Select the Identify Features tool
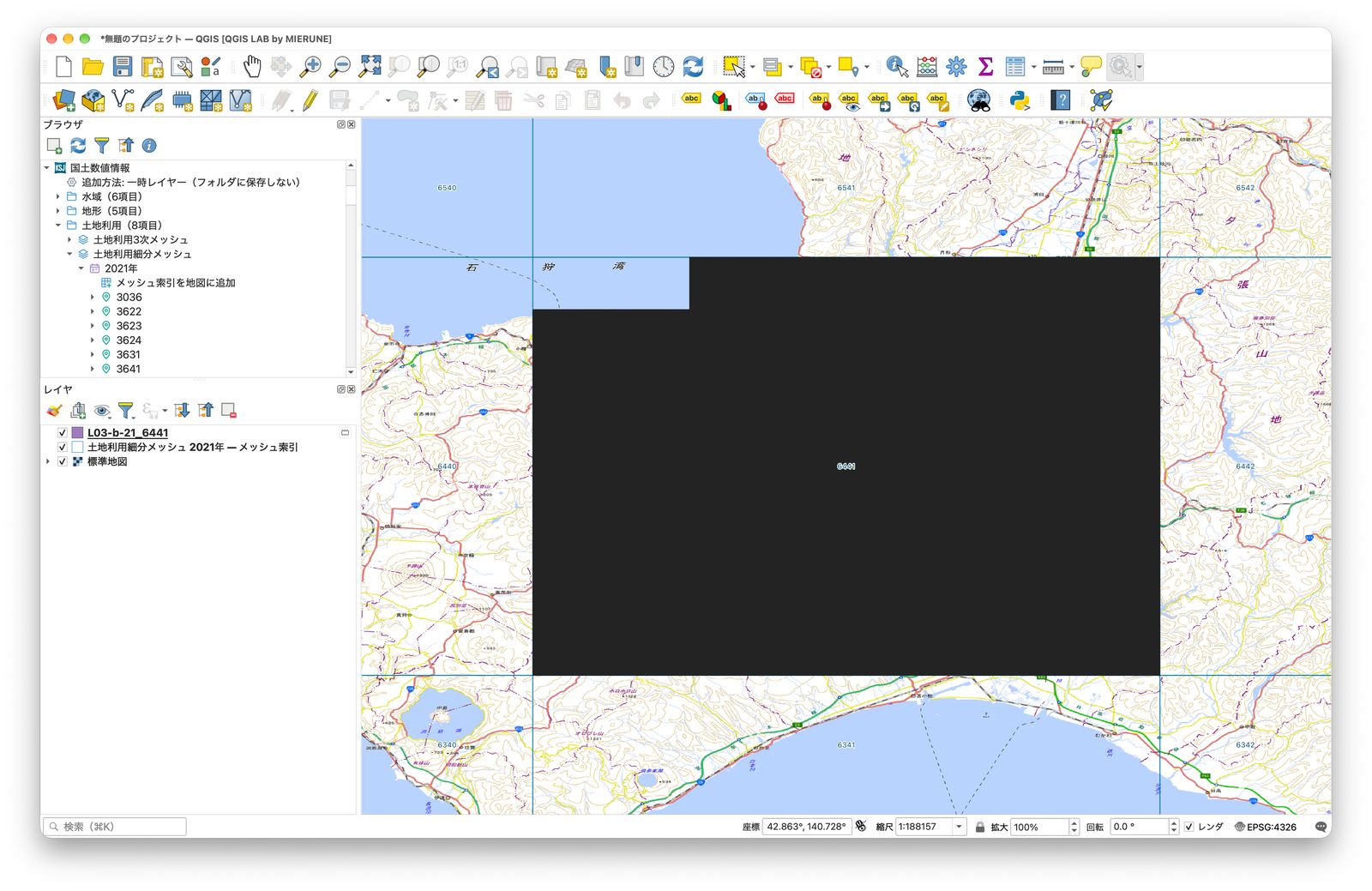 click(x=897, y=66)
